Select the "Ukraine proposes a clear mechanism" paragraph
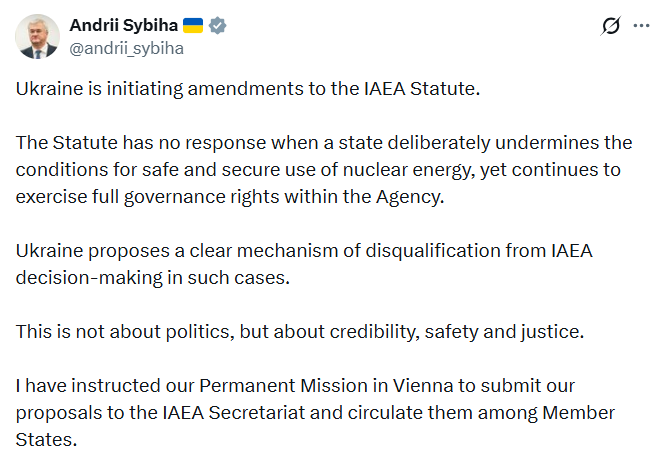Image resolution: width=668 pixels, height=452 pixels. click(x=304, y=263)
